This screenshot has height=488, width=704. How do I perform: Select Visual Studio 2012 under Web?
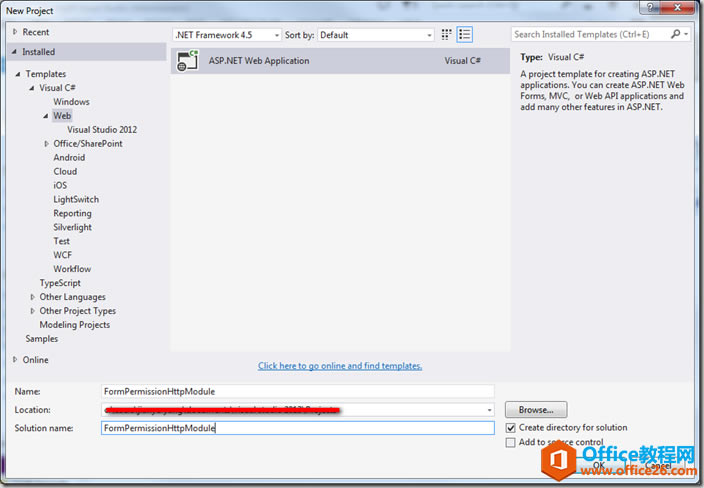point(102,130)
